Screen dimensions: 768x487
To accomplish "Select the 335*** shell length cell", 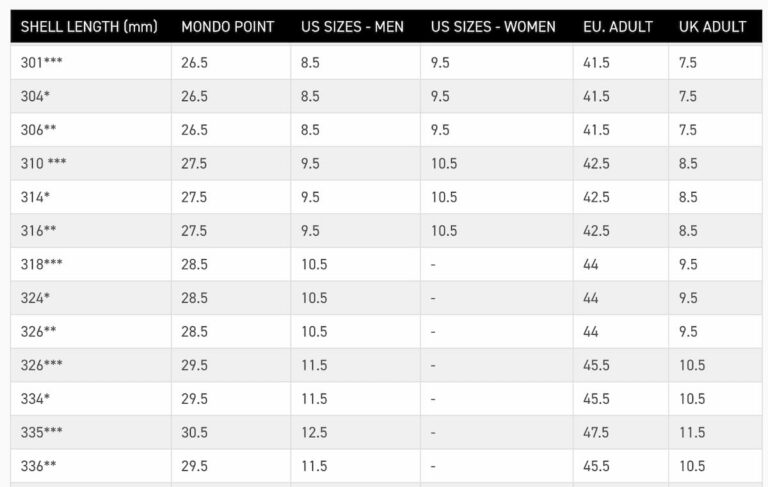I will pyautogui.click(x=41, y=433).
